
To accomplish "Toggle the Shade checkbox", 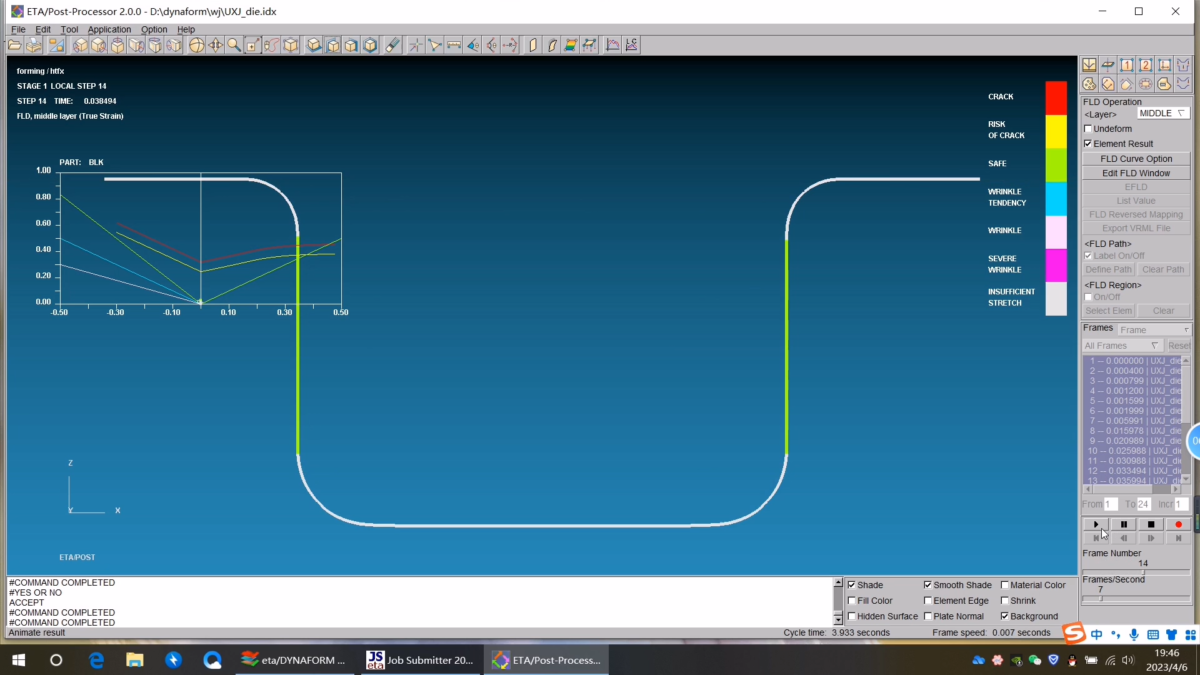I will (x=852, y=585).
